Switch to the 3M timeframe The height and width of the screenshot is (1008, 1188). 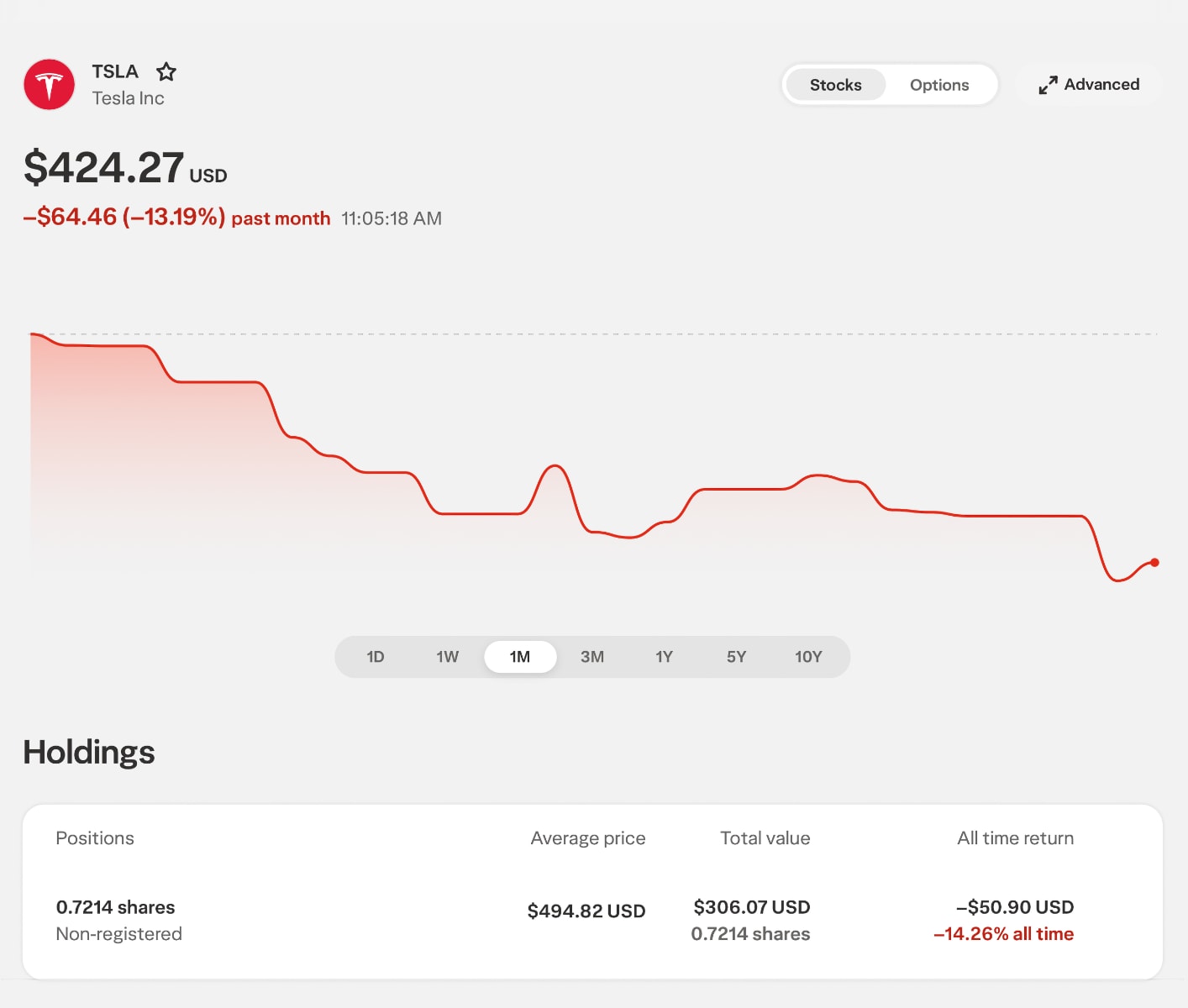[x=592, y=657]
